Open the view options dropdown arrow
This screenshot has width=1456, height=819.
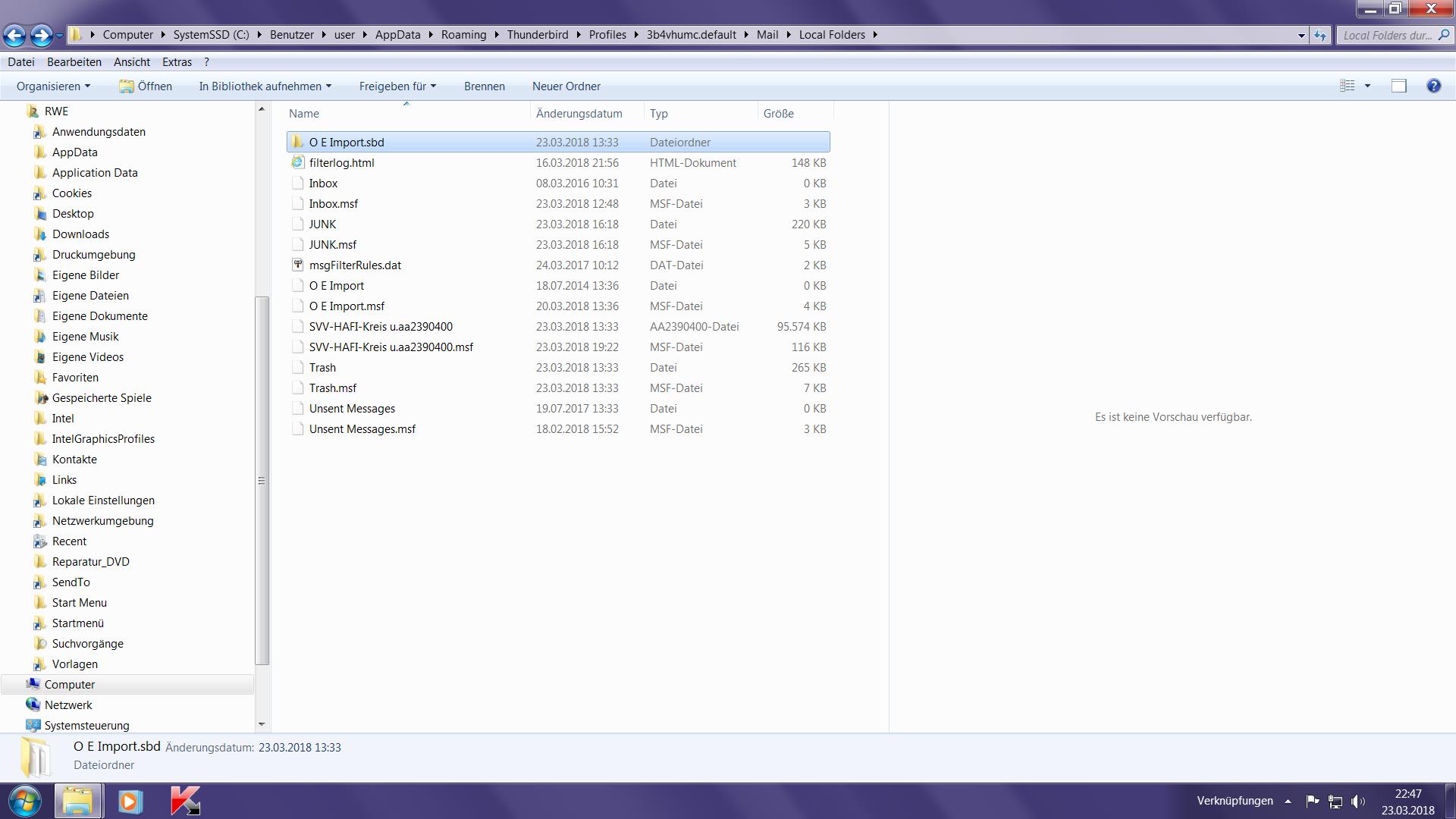[1367, 86]
